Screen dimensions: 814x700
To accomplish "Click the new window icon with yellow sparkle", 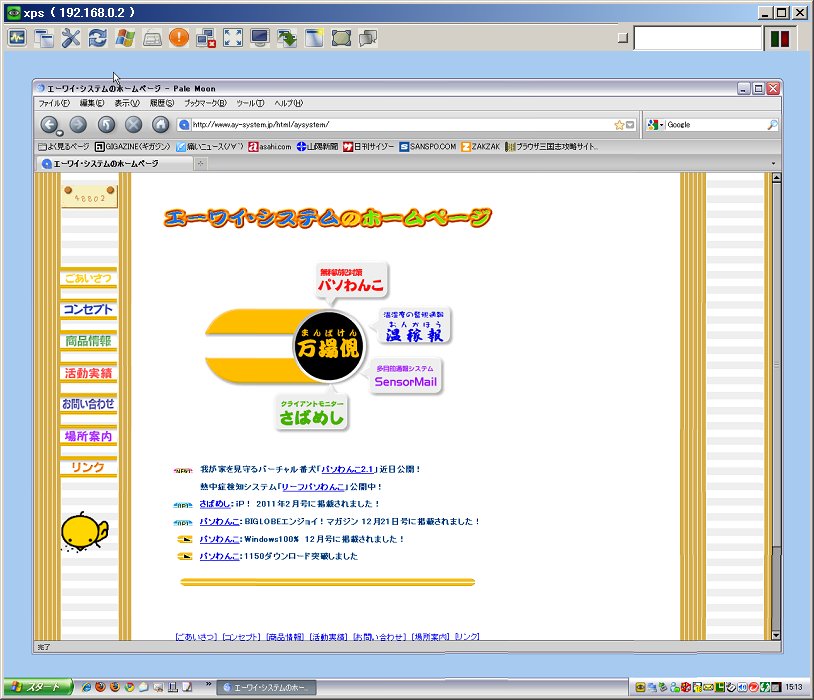I will pyautogui.click(x=314, y=38).
